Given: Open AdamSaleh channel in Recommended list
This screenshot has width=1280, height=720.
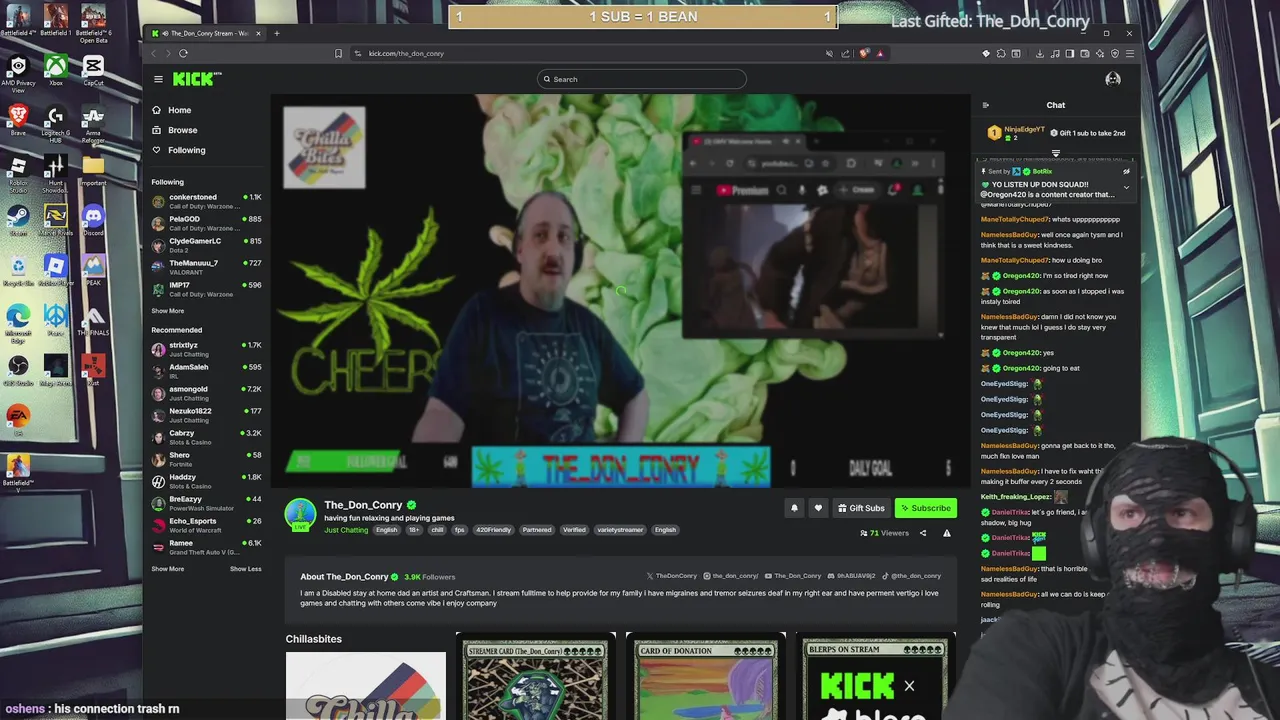Looking at the screenshot, I should click(207, 371).
